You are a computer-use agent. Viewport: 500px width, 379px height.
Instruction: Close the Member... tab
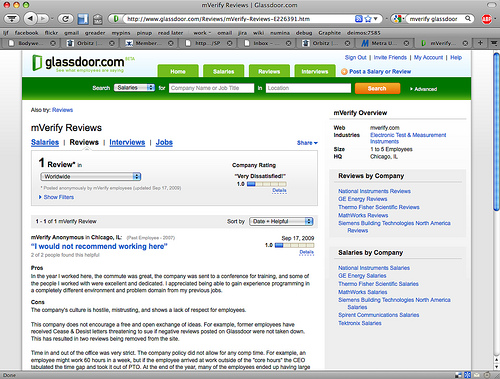point(170,43)
